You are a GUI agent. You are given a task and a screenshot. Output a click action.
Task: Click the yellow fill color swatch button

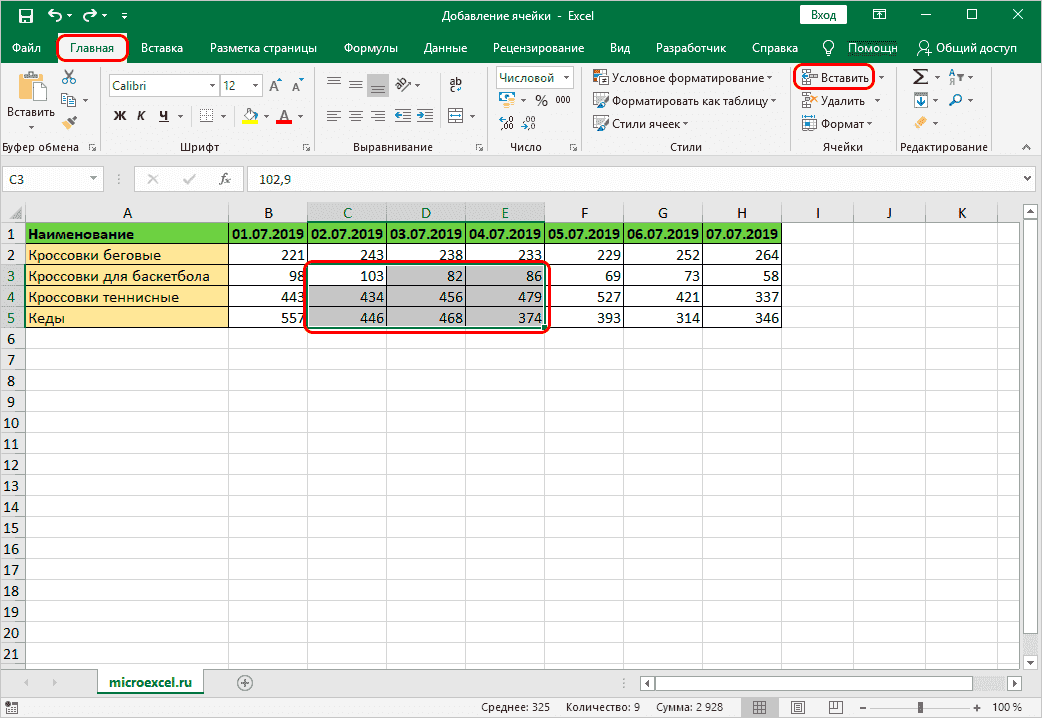click(251, 116)
